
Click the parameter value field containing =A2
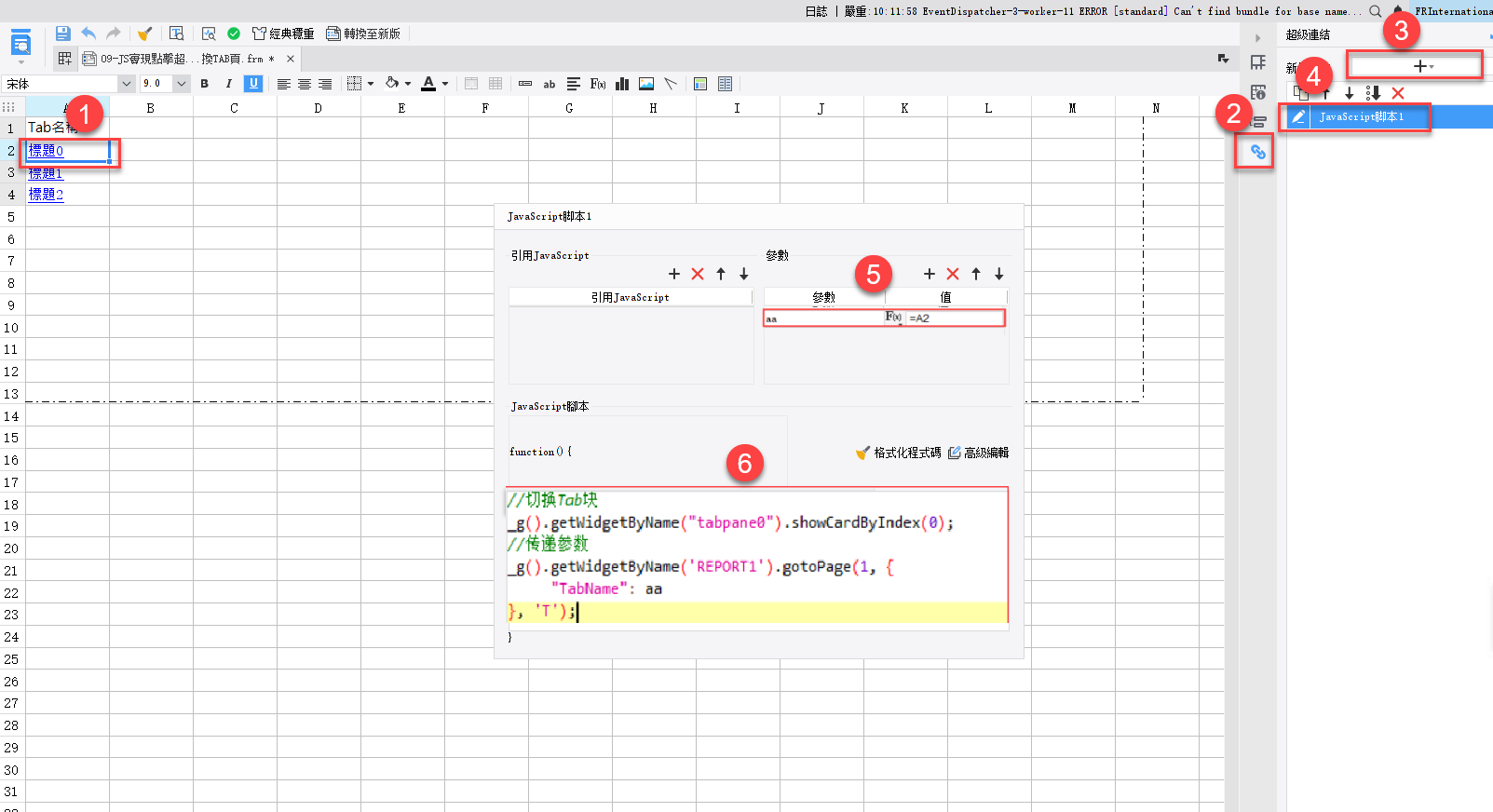(955, 318)
